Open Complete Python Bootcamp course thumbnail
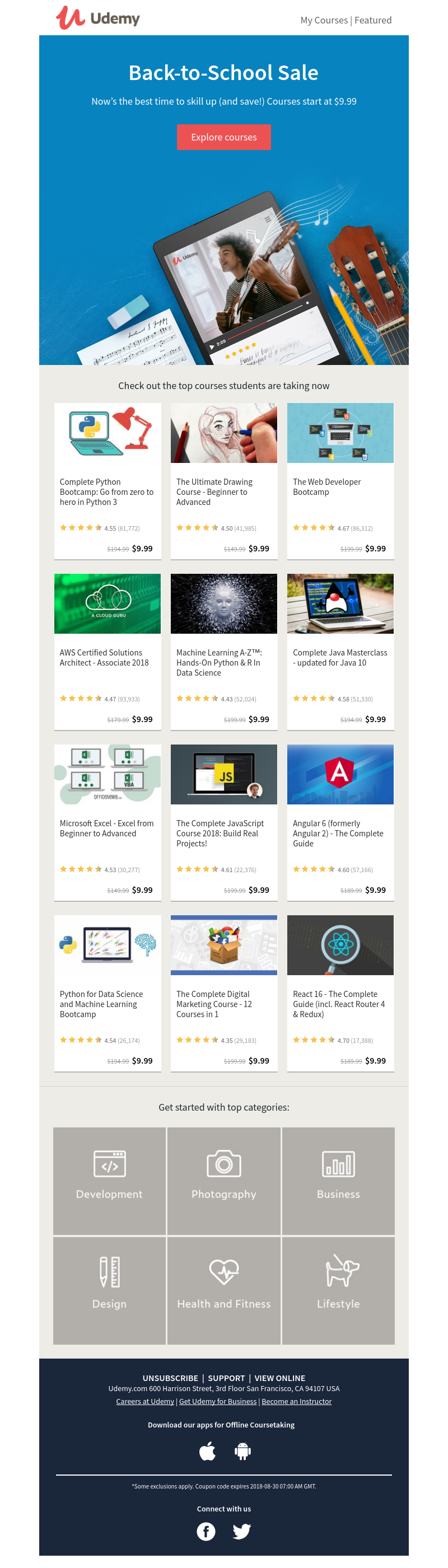 [107, 433]
